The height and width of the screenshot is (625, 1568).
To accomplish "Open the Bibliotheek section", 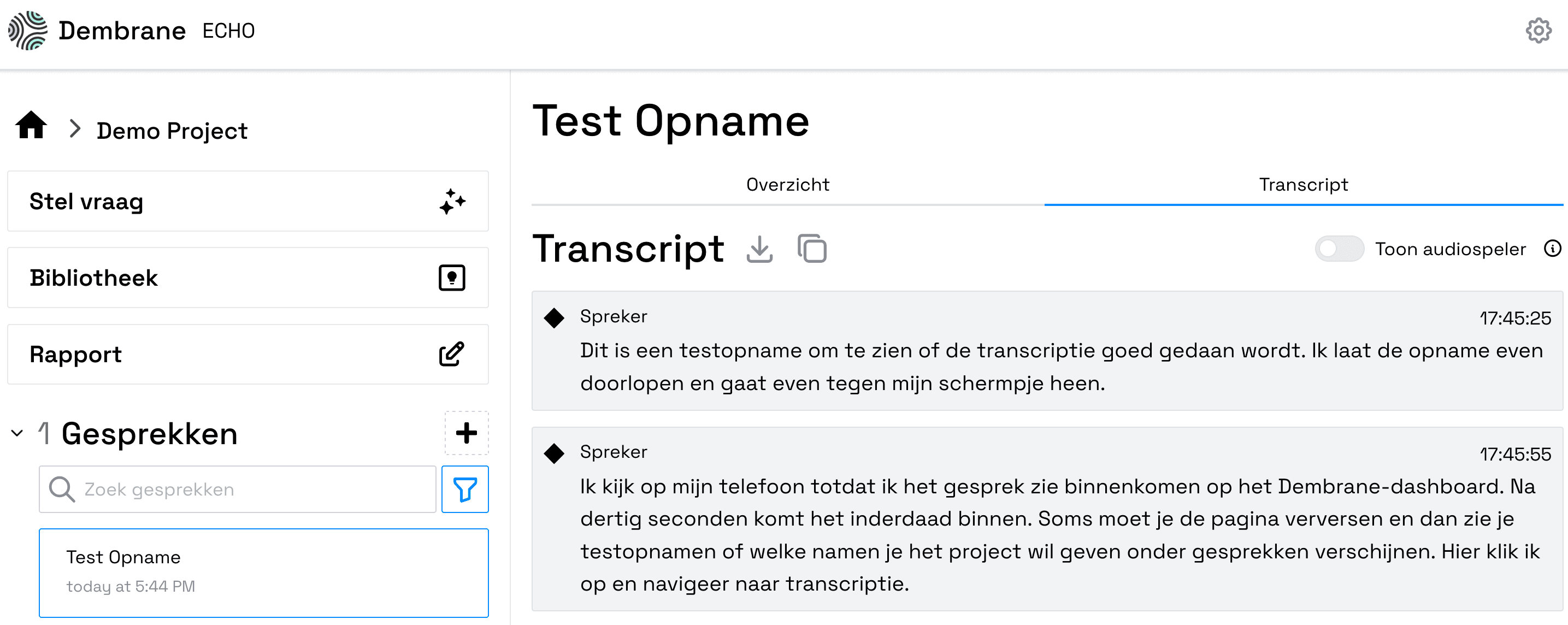I will [x=247, y=278].
